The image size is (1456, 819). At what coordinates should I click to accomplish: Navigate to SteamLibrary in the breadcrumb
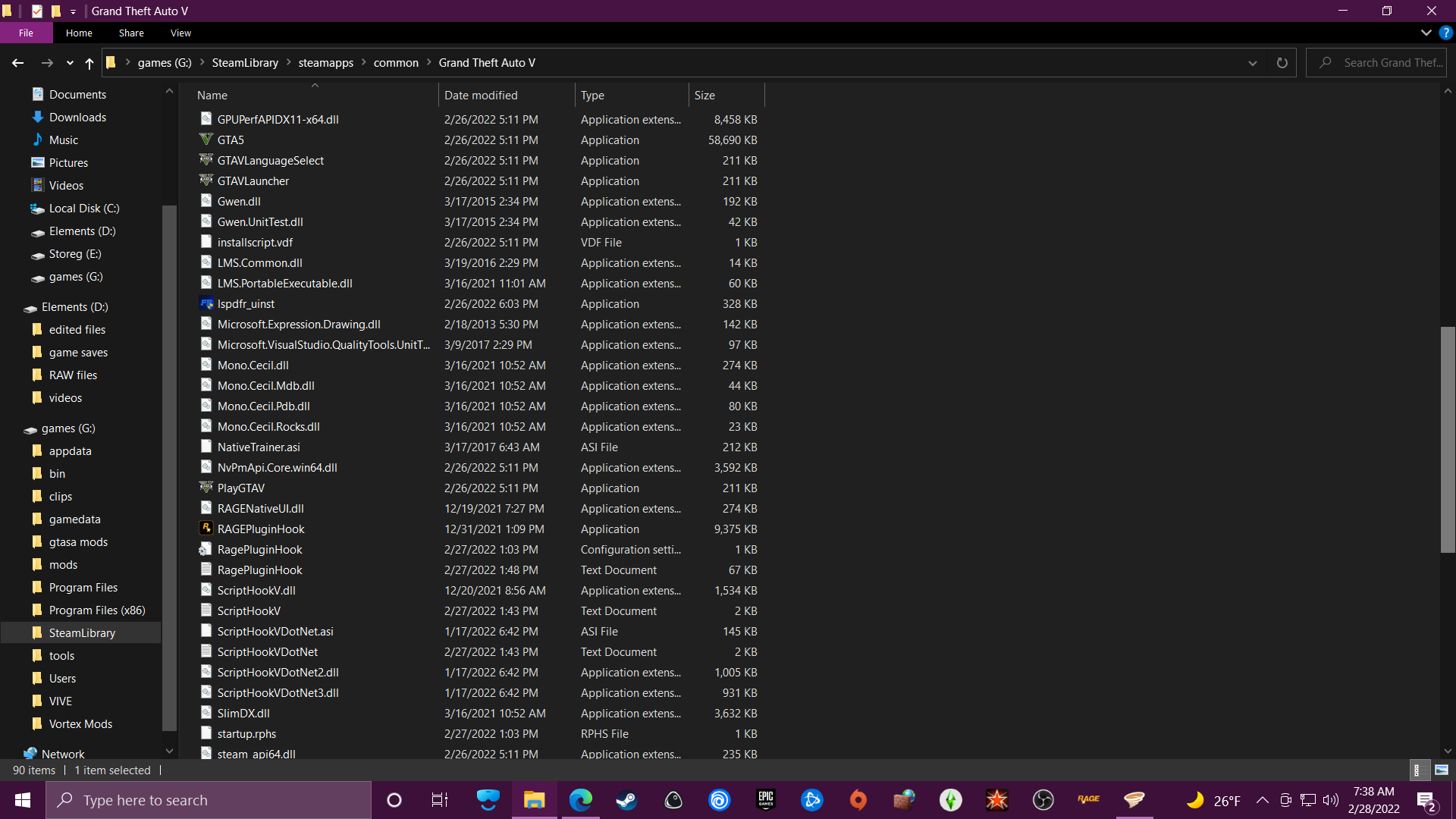[245, 63]
